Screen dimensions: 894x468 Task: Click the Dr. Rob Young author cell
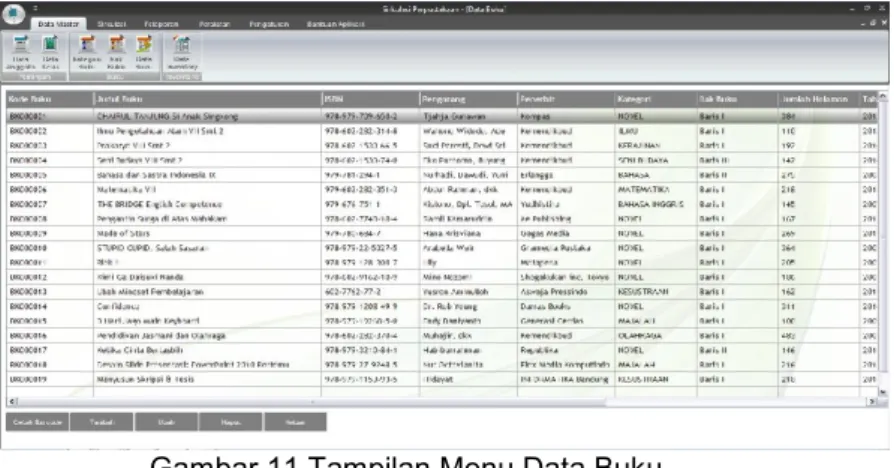click(469, 306)
